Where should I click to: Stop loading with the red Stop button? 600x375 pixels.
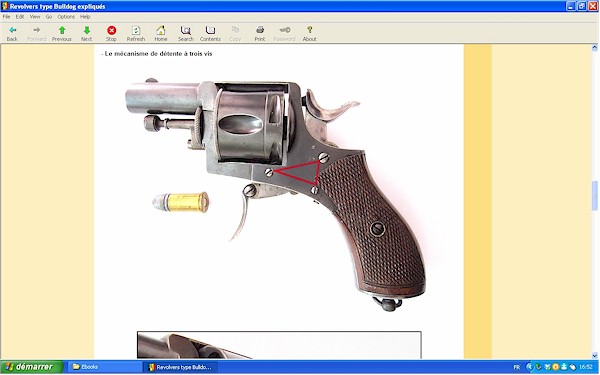111,33
